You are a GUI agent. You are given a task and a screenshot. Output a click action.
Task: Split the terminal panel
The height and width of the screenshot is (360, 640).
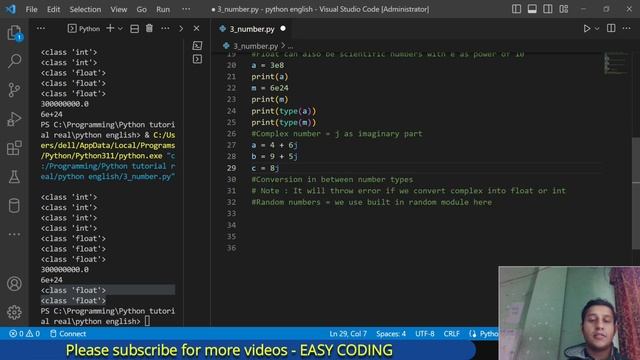click(x=134, y=29)
